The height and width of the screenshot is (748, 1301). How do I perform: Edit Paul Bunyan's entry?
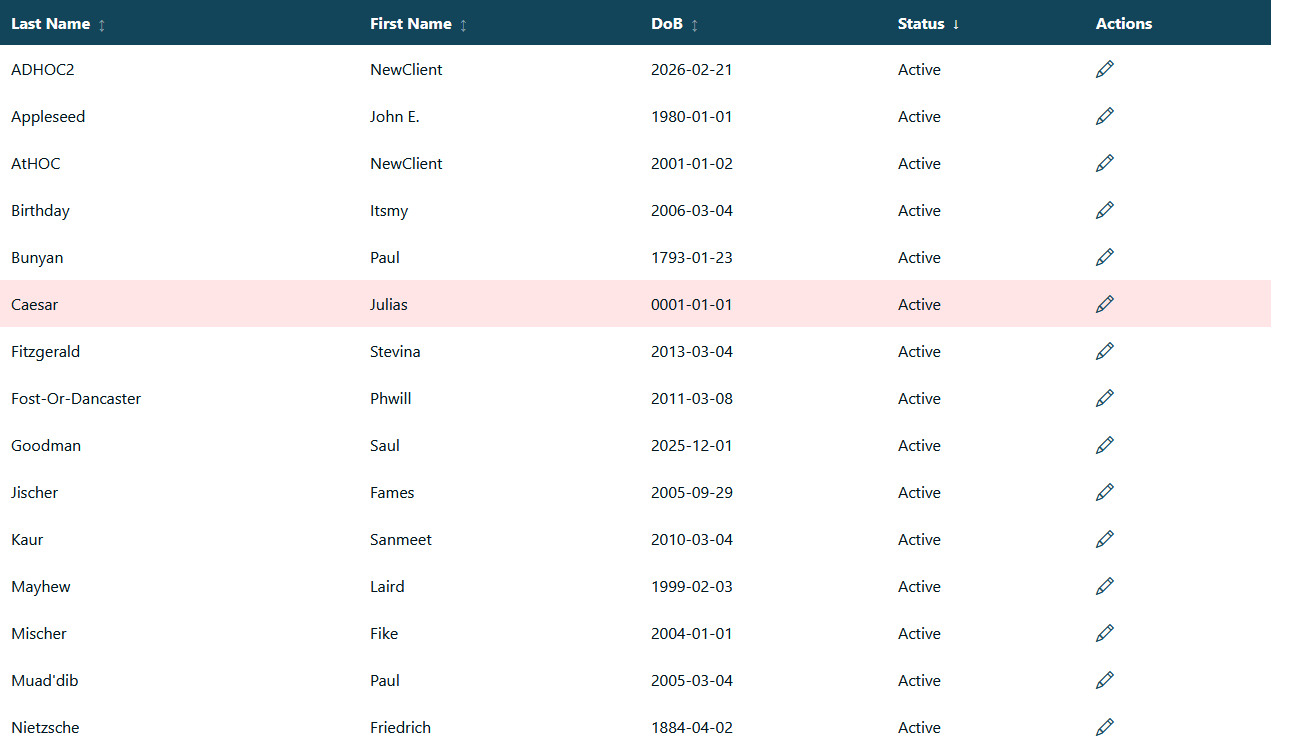[1104, 257]
